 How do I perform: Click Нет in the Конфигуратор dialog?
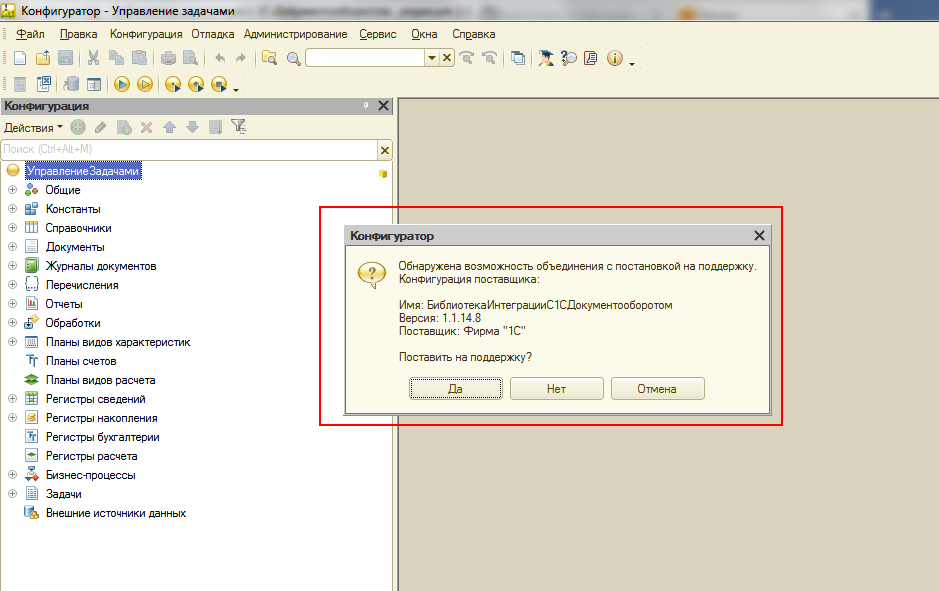556,389
